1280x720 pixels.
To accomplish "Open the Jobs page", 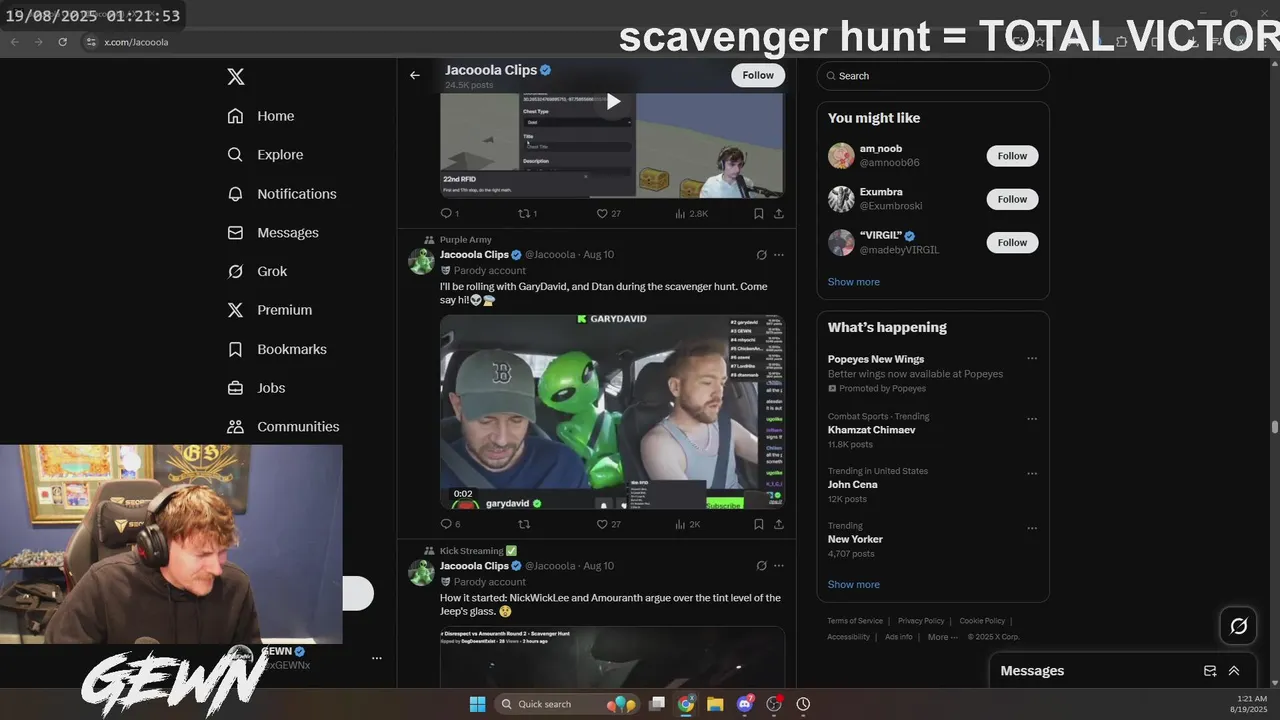I will 256,388.
